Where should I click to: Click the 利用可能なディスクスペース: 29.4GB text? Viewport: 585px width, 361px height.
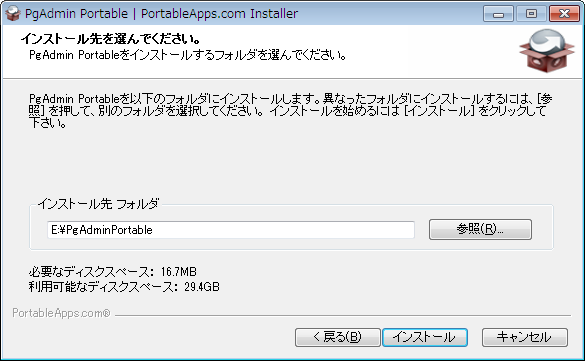[x=124, y=287]
